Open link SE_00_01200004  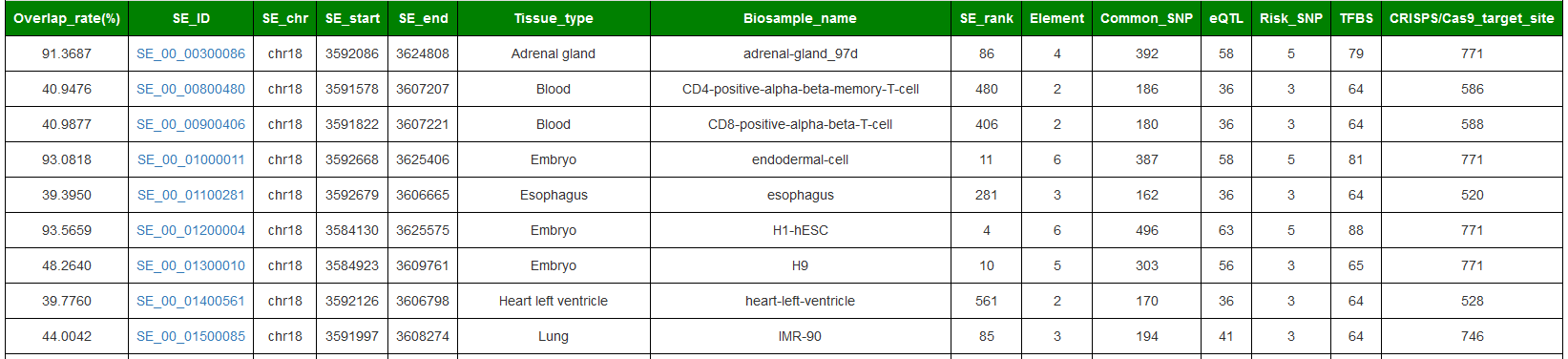coord(191,230)
